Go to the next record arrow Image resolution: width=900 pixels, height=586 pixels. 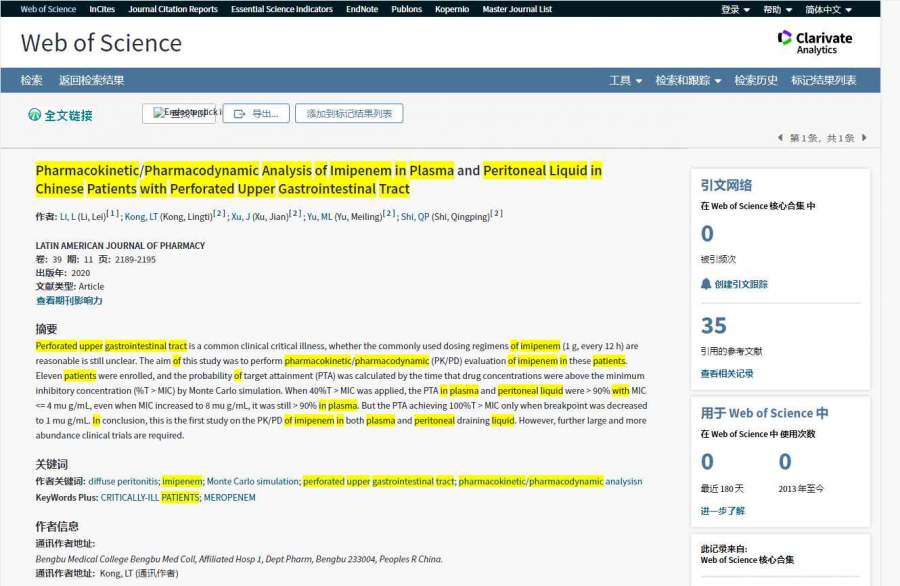(x=864, y=138)
